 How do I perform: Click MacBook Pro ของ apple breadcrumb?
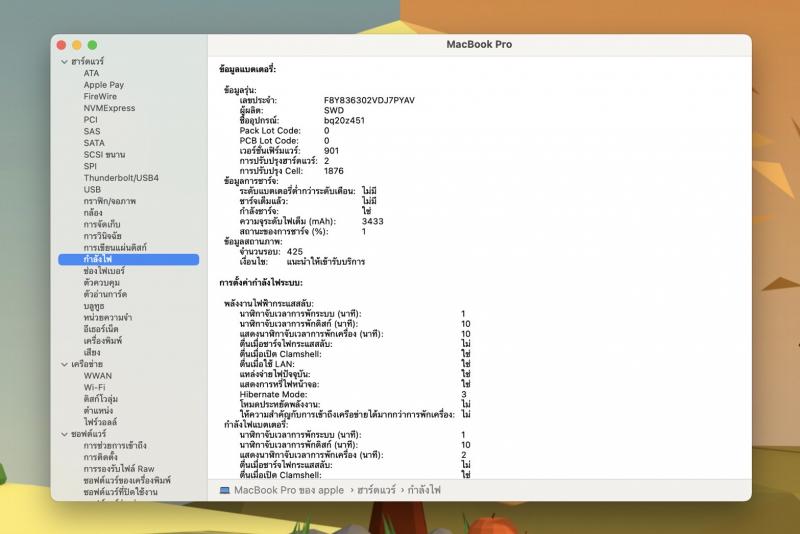coord(289,490)
